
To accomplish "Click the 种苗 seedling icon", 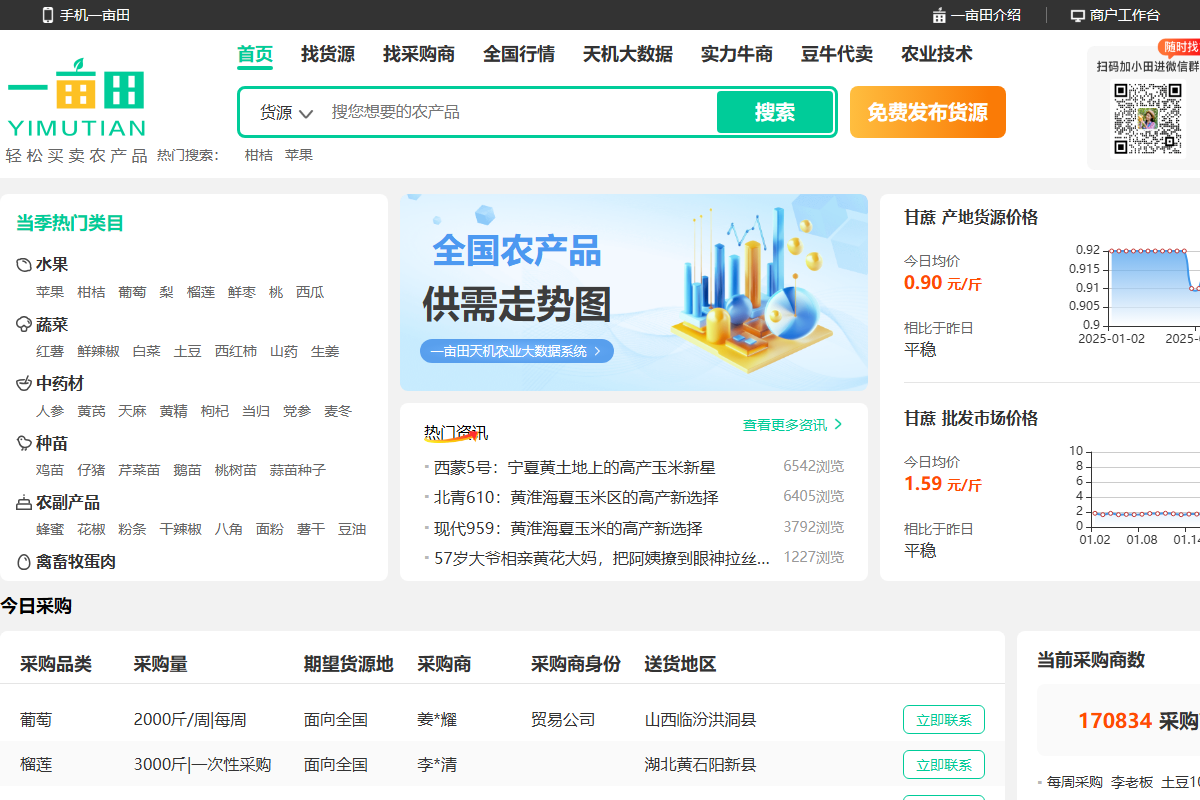I will [24, 443].
